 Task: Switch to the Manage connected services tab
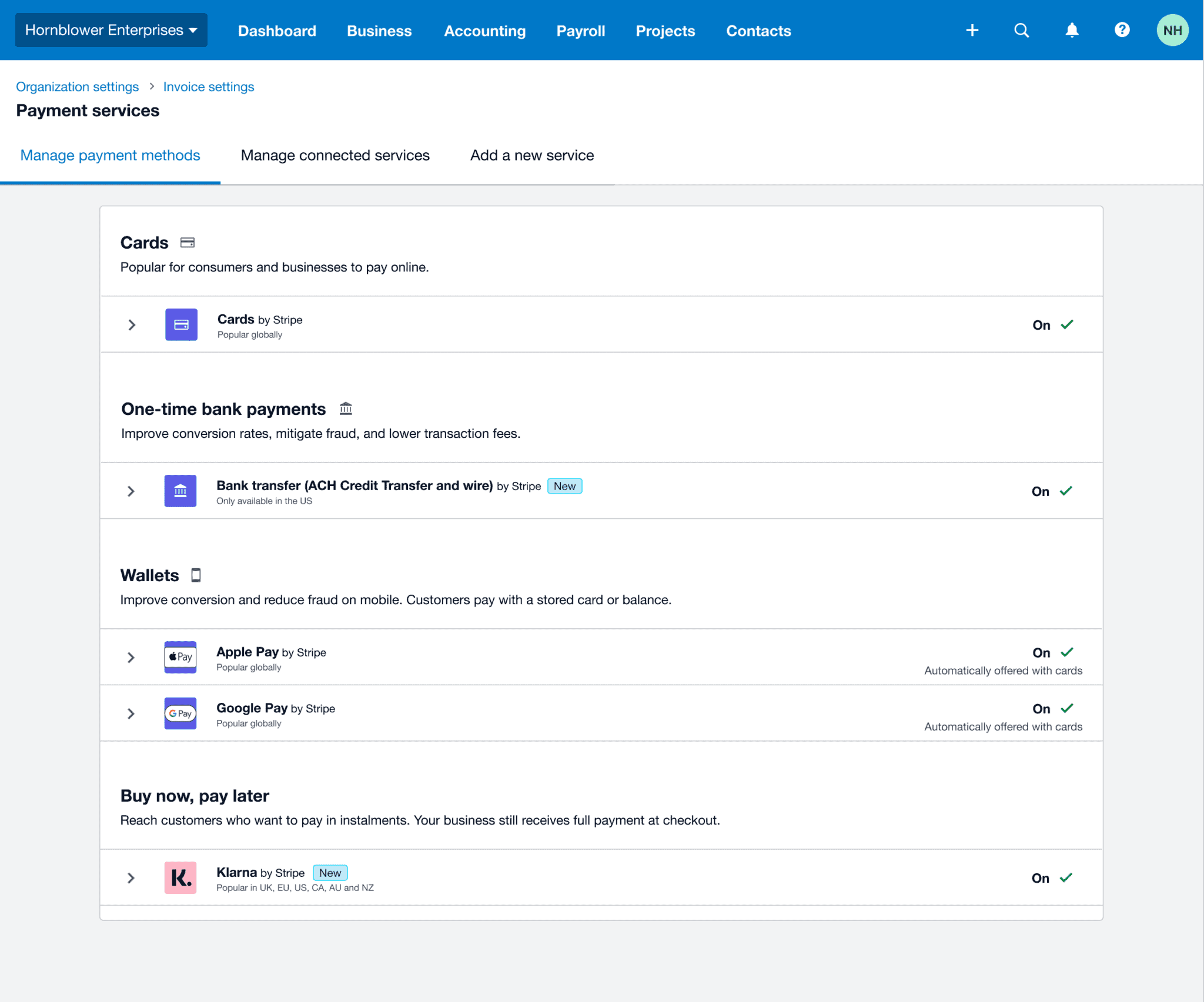(x=335, y=155)
